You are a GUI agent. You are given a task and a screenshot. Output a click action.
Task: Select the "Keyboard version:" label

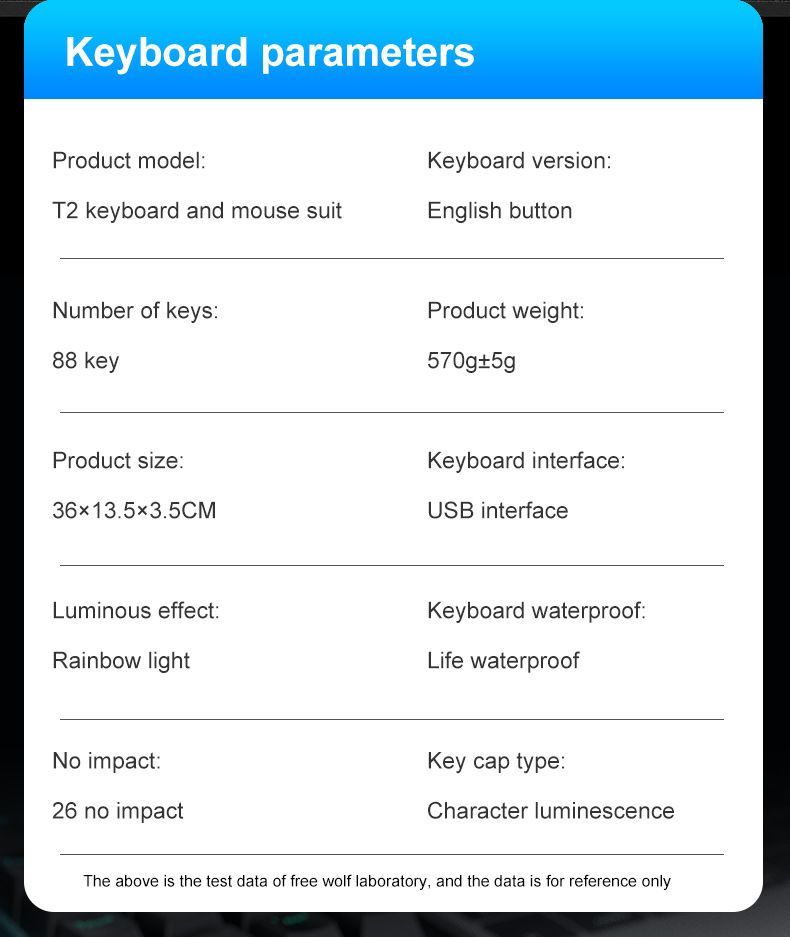pos(518,161)
